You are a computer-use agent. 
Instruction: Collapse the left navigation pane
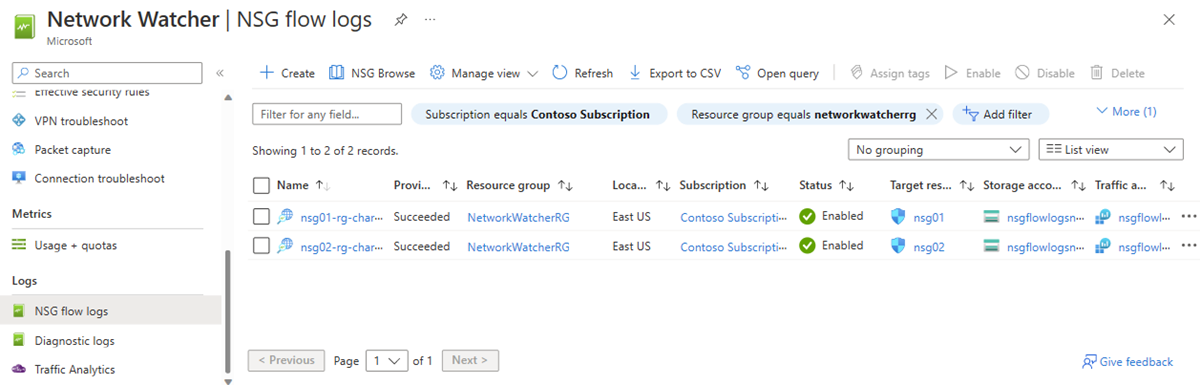point(220,73)
